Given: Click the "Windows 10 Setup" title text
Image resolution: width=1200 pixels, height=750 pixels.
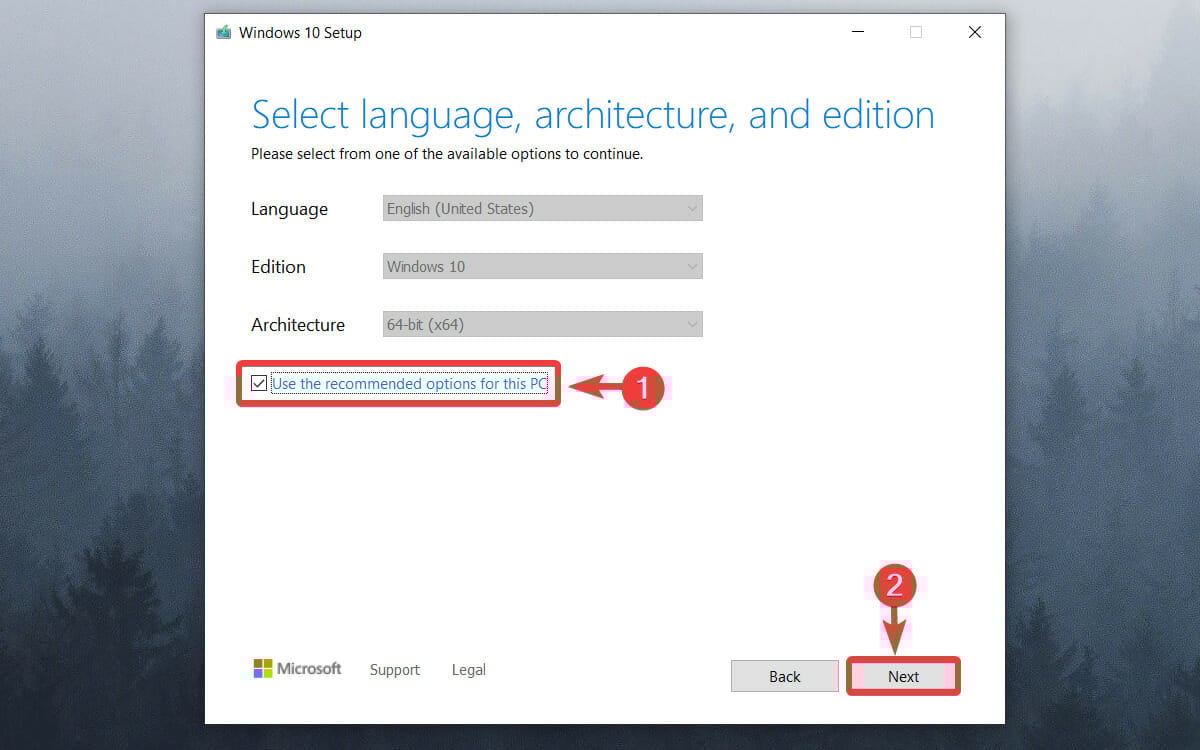Looking at the screenshot, I should pyautogui.click(x=300, y=33).
